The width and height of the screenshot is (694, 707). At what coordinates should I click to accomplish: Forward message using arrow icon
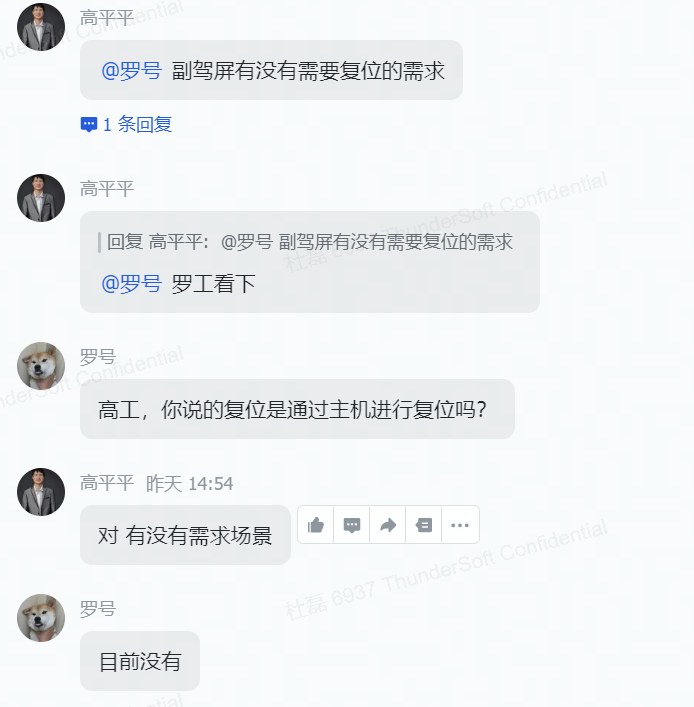(x=388, y=525)
